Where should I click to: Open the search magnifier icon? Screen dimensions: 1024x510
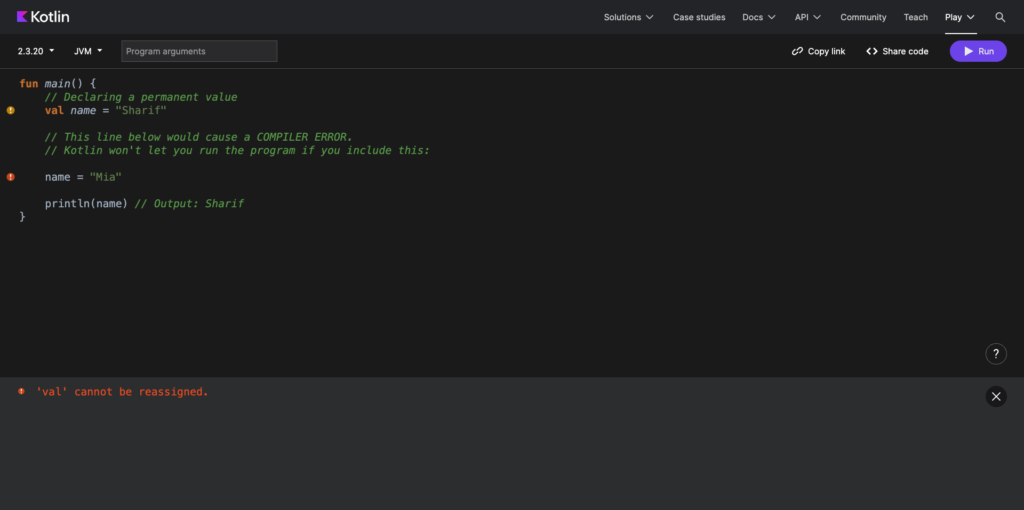tap(1000, 17)
